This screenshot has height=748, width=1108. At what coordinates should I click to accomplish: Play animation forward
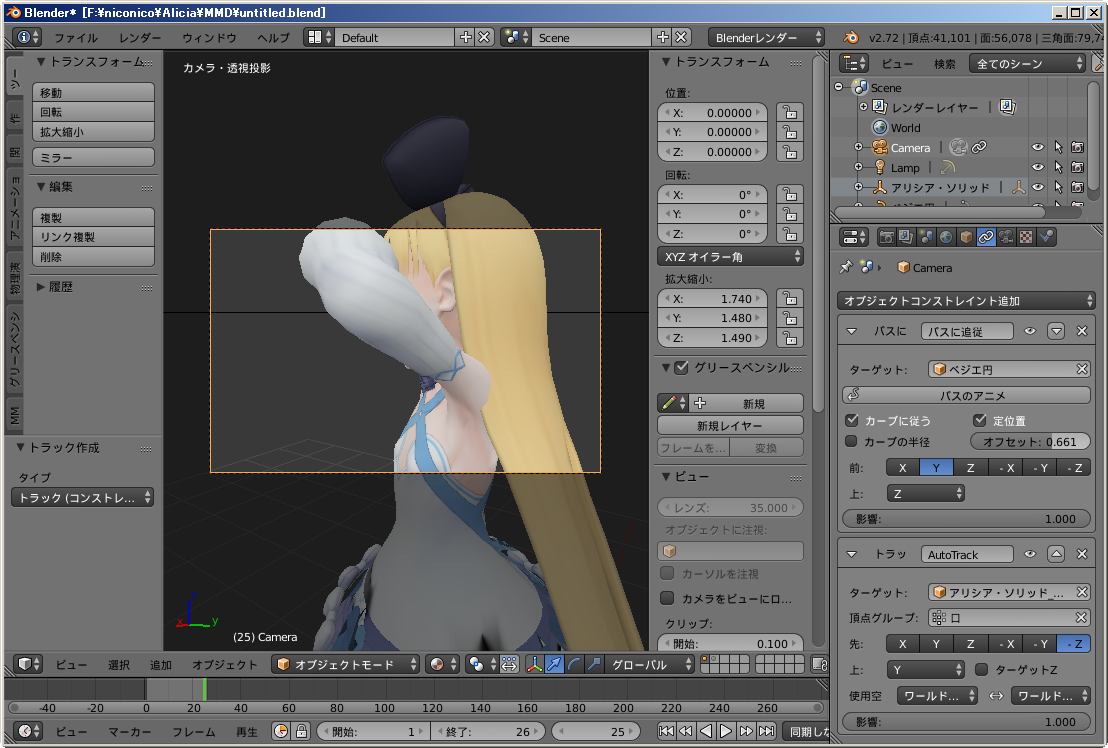coord(726,731)
